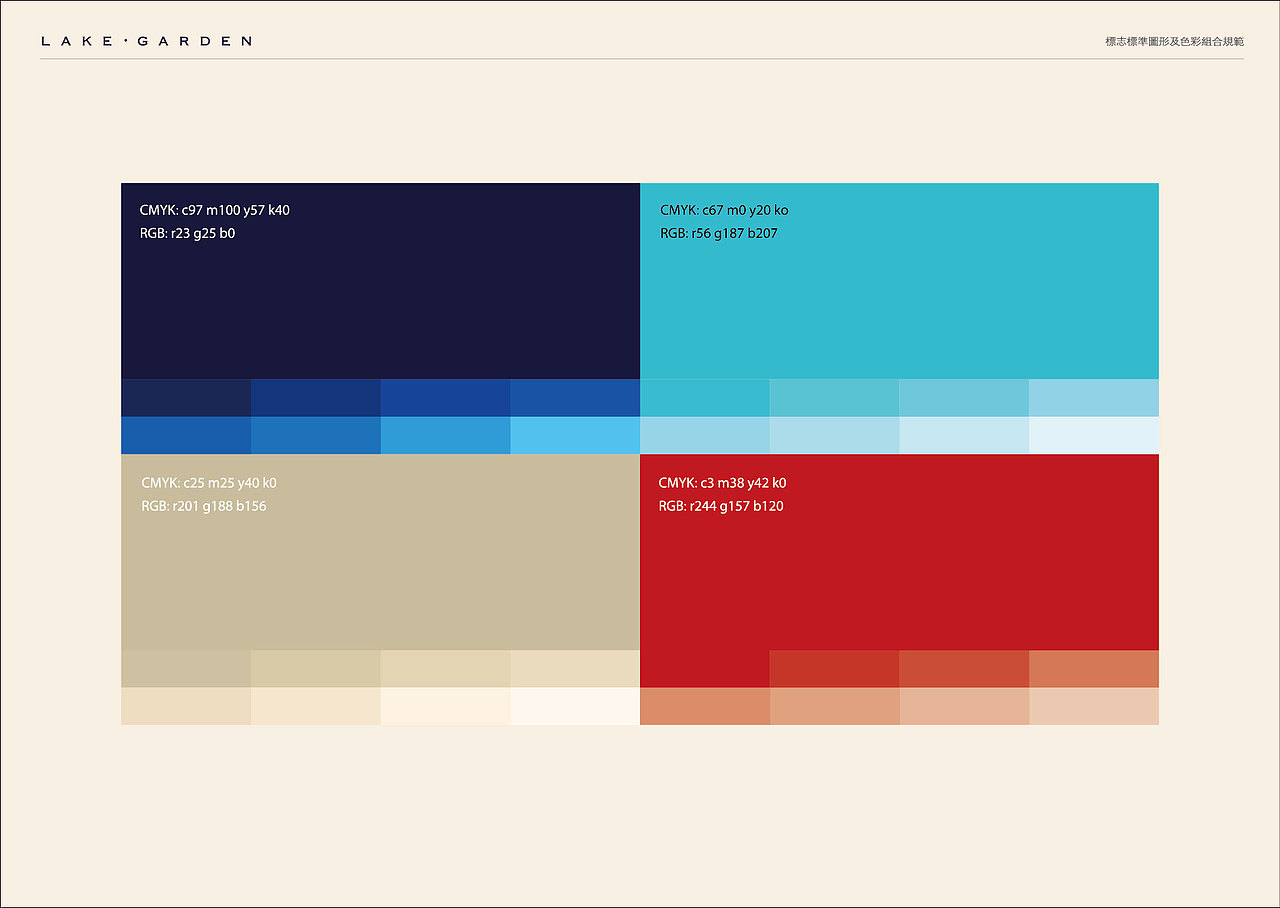Pick second tint in lower row under beige block
The height and width of the screenshot is (908, 1280).
tap(316, 706)
